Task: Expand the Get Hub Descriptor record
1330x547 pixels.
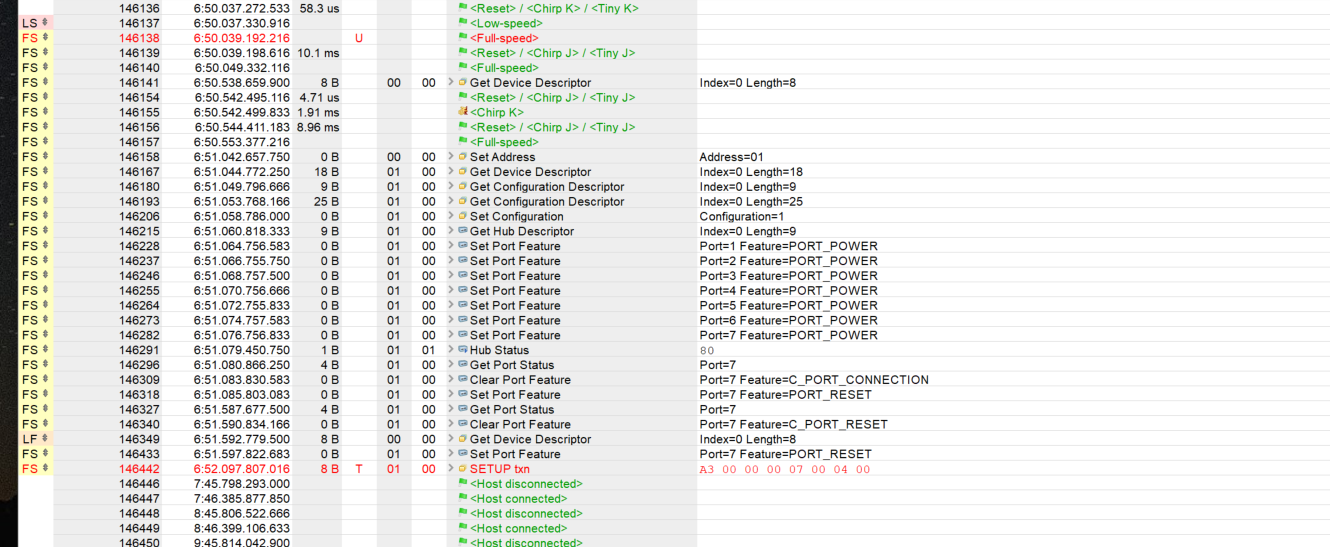Action: tap(451, 231)
